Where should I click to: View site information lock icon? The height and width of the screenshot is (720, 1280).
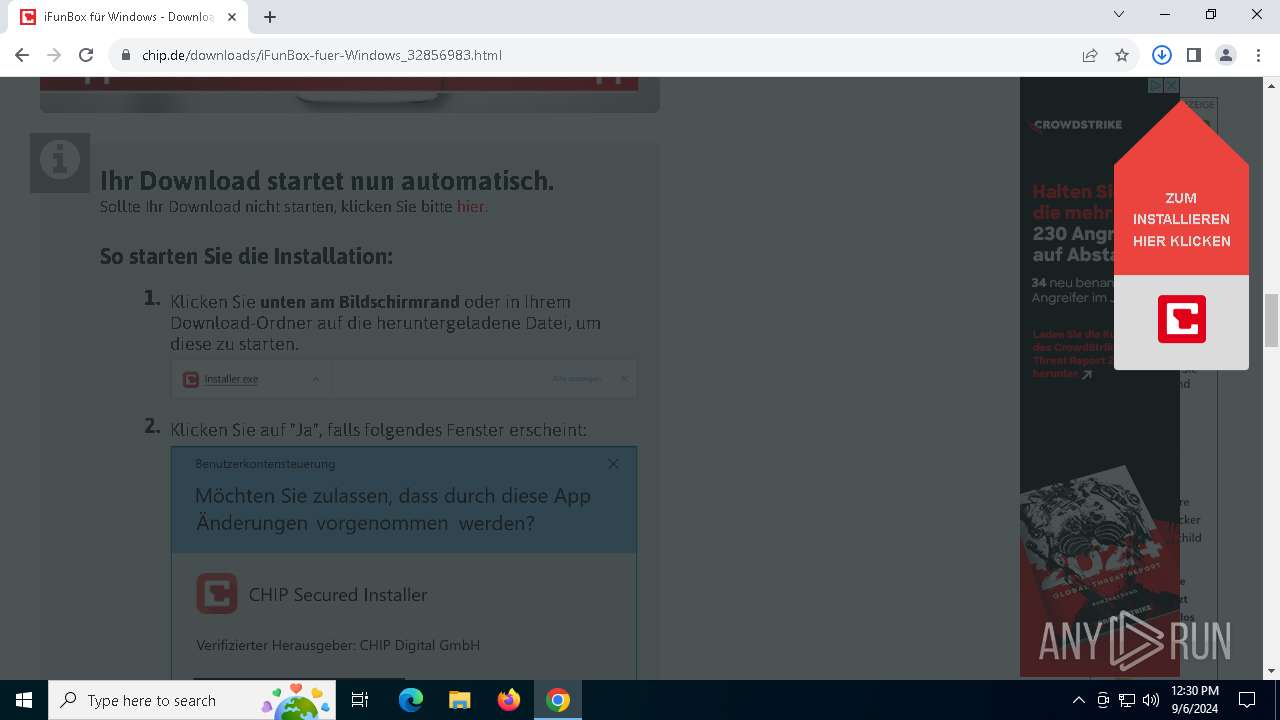pos(126,55)
